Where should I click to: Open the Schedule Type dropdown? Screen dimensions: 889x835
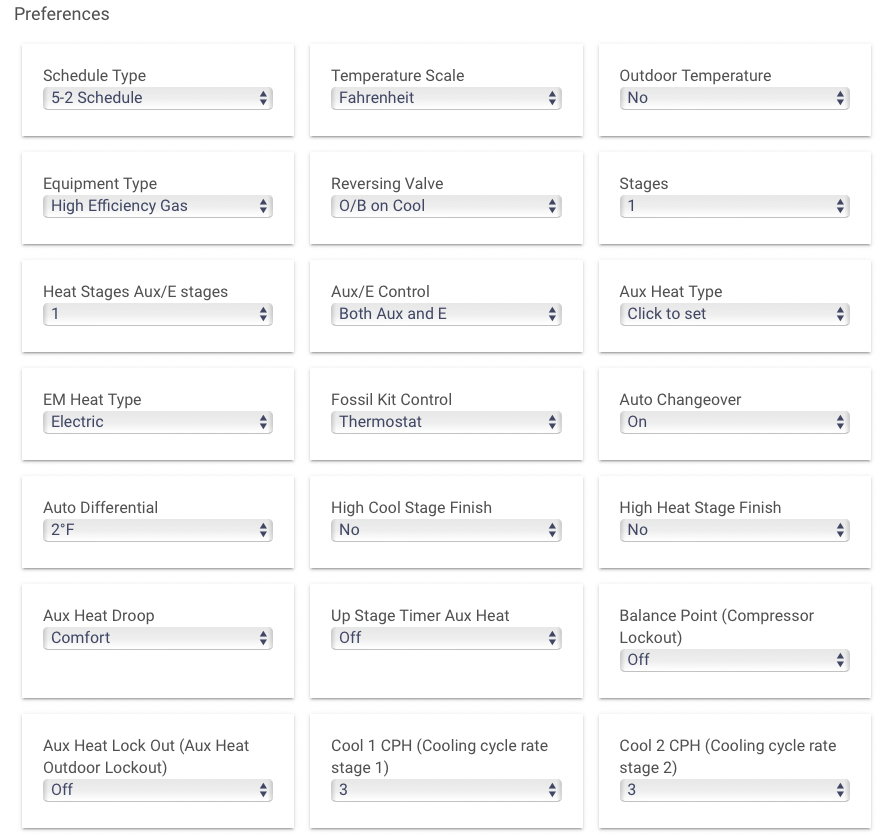tap(158, 98)
